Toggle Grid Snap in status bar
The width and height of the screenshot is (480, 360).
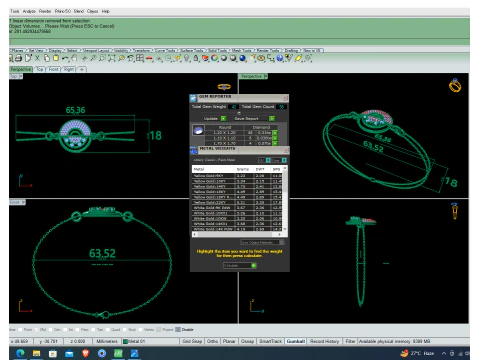[192, 341]
